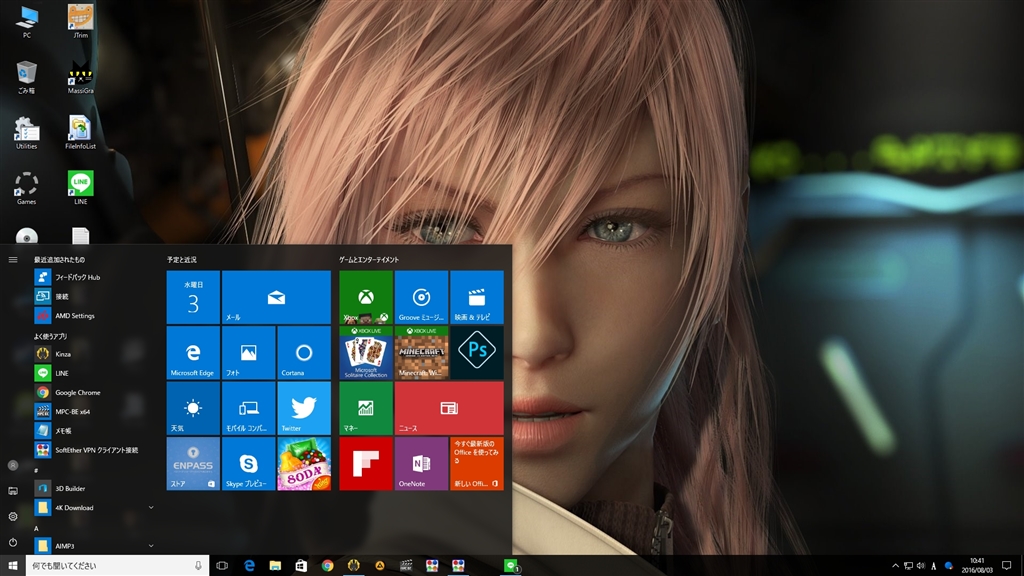Open the 天気 weather tile
Viewport: 1024px width, 576px height.
(x=193, y=408)
